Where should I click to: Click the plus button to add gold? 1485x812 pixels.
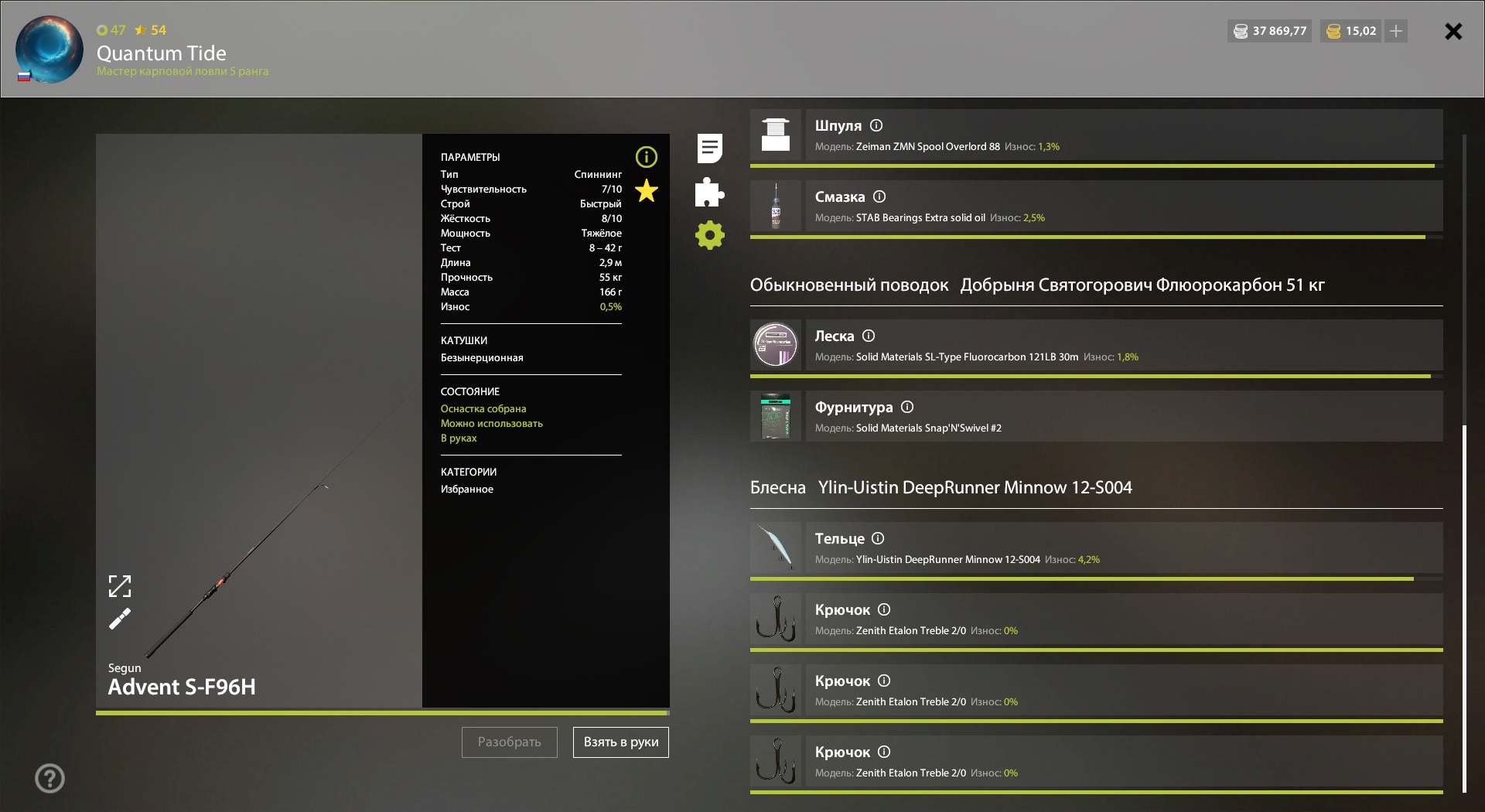click(1396, 31)
